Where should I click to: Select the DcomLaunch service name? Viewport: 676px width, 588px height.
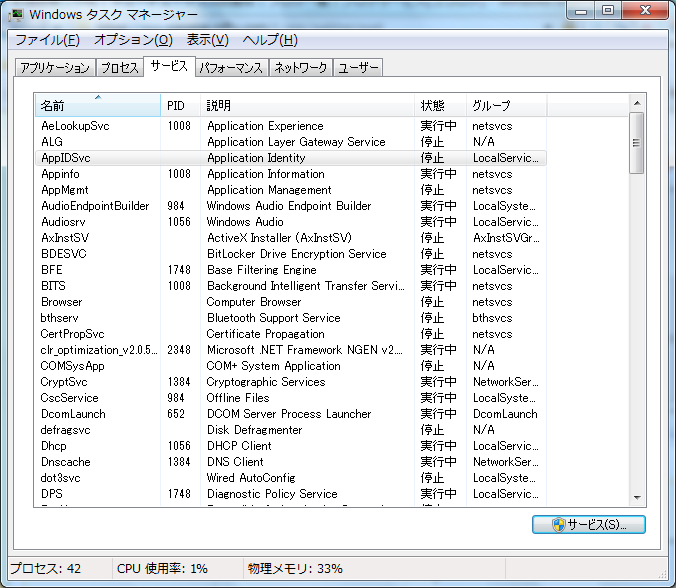click(73, 414)
